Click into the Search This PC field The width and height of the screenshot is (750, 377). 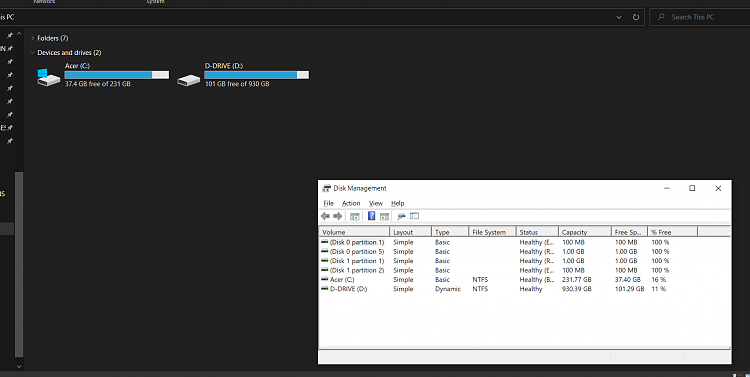point(700,17)
